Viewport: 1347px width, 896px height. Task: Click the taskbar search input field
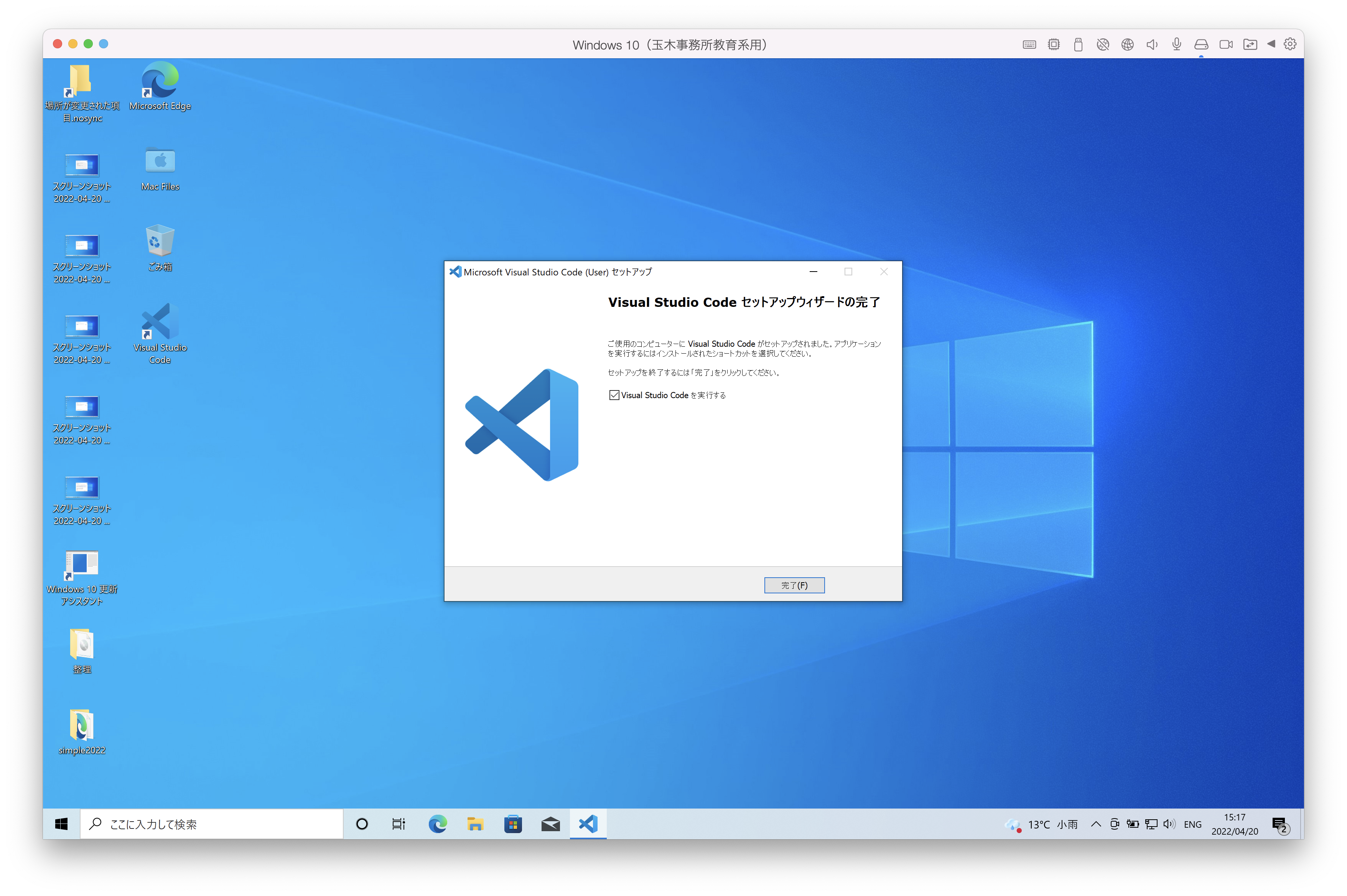pyautogui.click(x=211, y=824)
